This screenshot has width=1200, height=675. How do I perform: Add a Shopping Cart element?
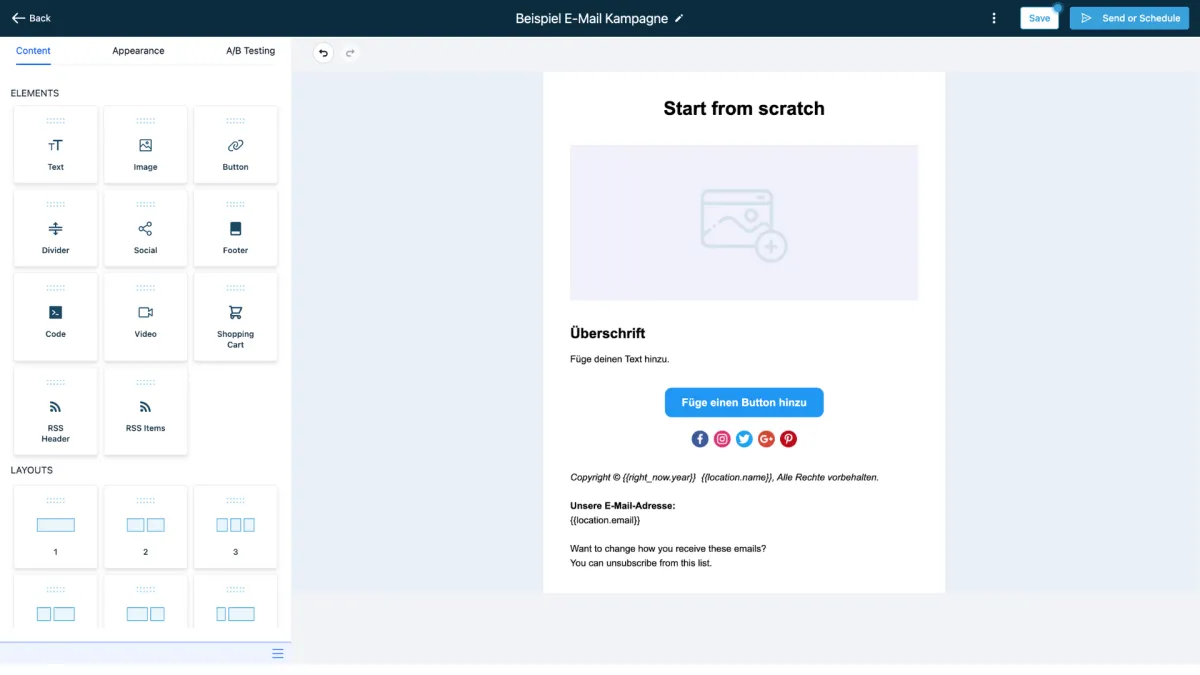pyautogui.click(x=235, y=317)
